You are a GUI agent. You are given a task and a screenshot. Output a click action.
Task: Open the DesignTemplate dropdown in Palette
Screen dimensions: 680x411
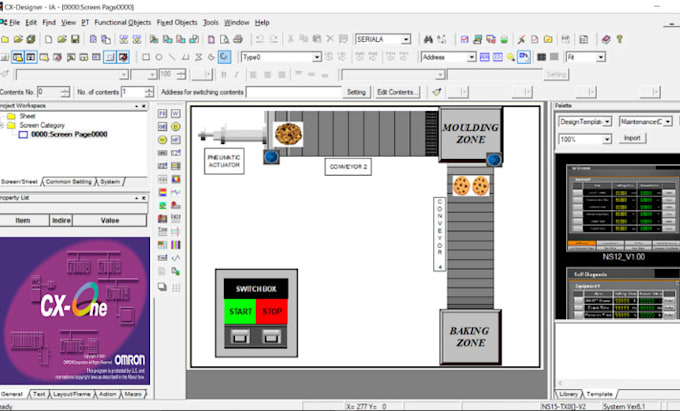608,122
